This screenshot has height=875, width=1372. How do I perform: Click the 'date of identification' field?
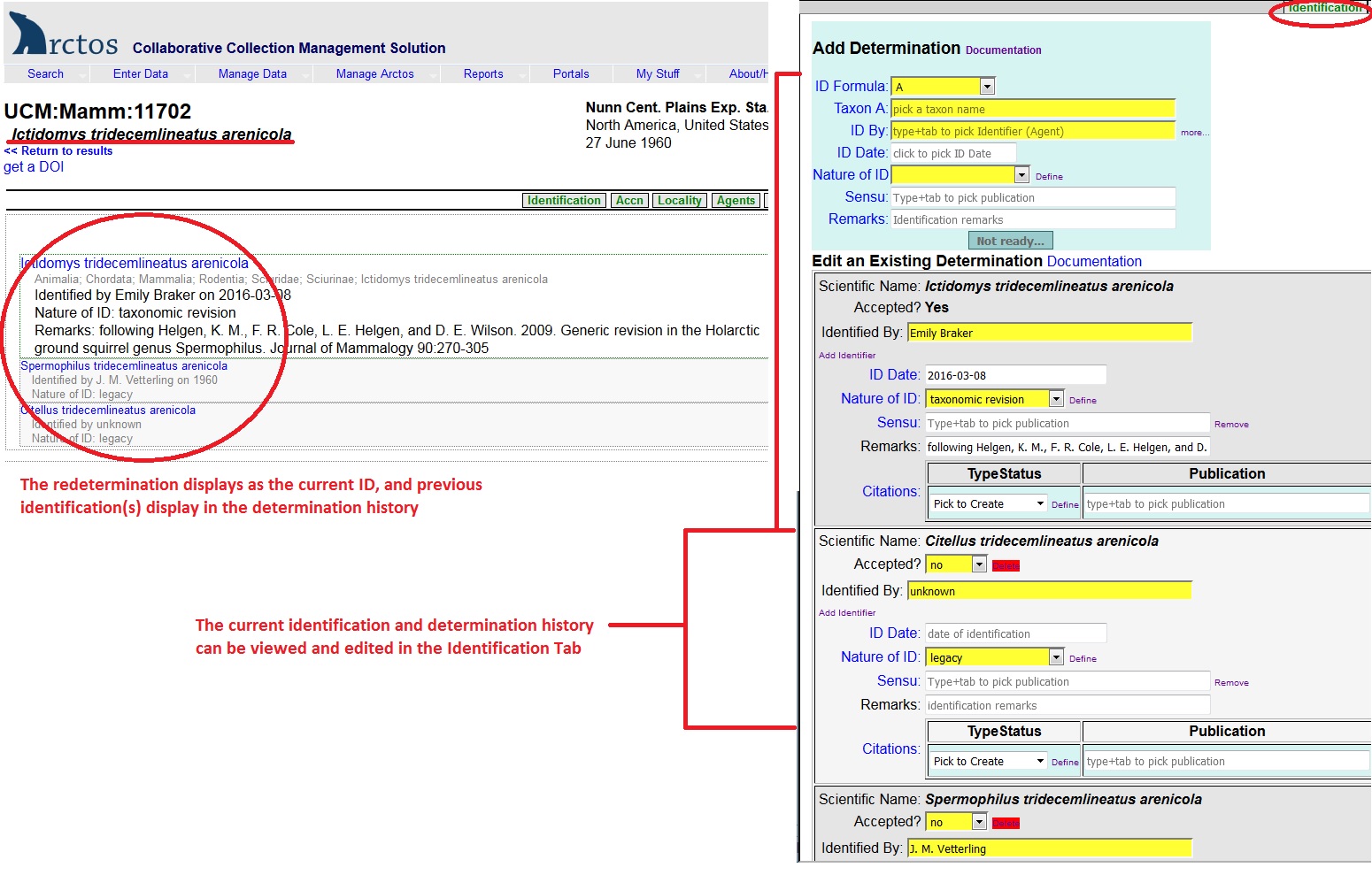coord(1015,633)
